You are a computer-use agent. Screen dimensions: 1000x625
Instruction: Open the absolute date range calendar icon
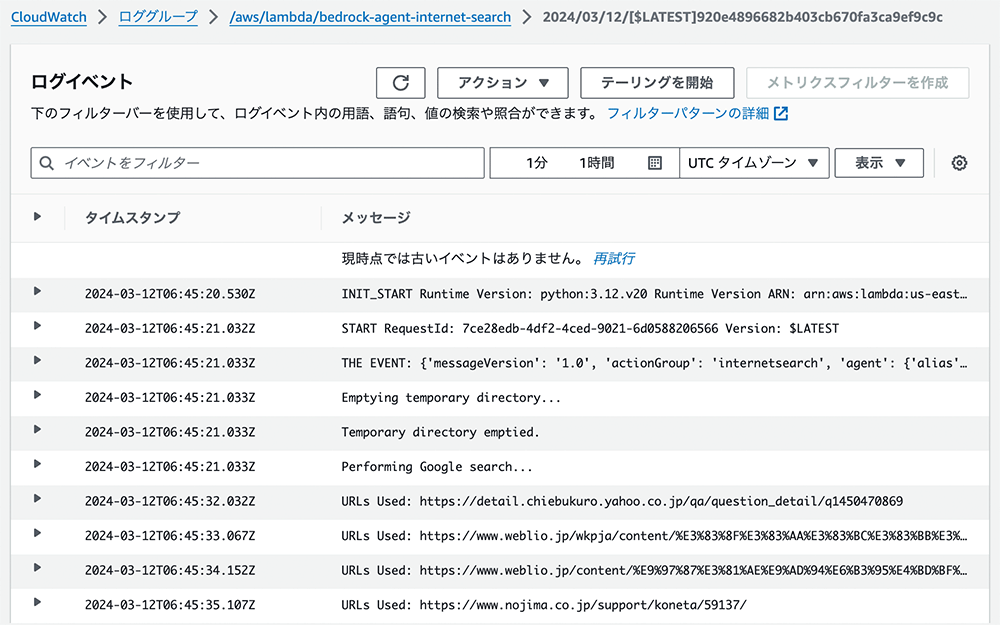(x=654, y=163)
